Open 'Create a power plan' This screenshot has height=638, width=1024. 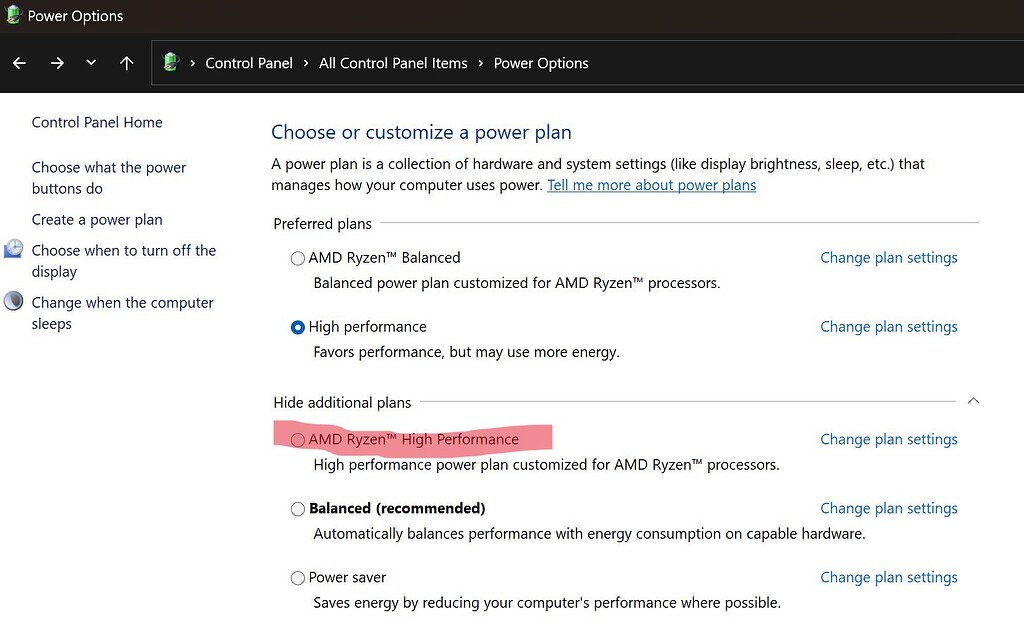coord(96,219)
